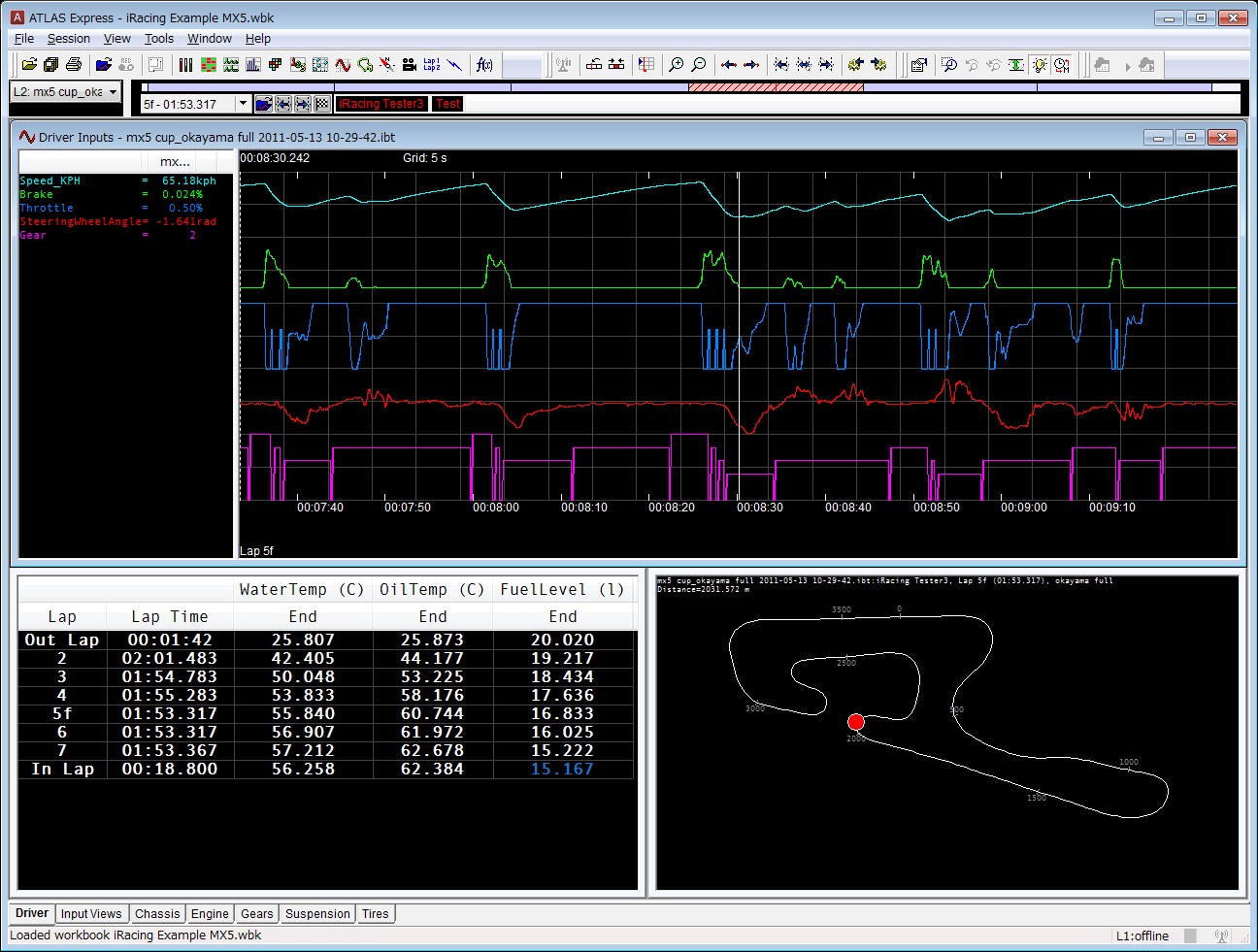Click the red Test label
This screenshot has height=952, width=1258.
[x=447, y=104]
